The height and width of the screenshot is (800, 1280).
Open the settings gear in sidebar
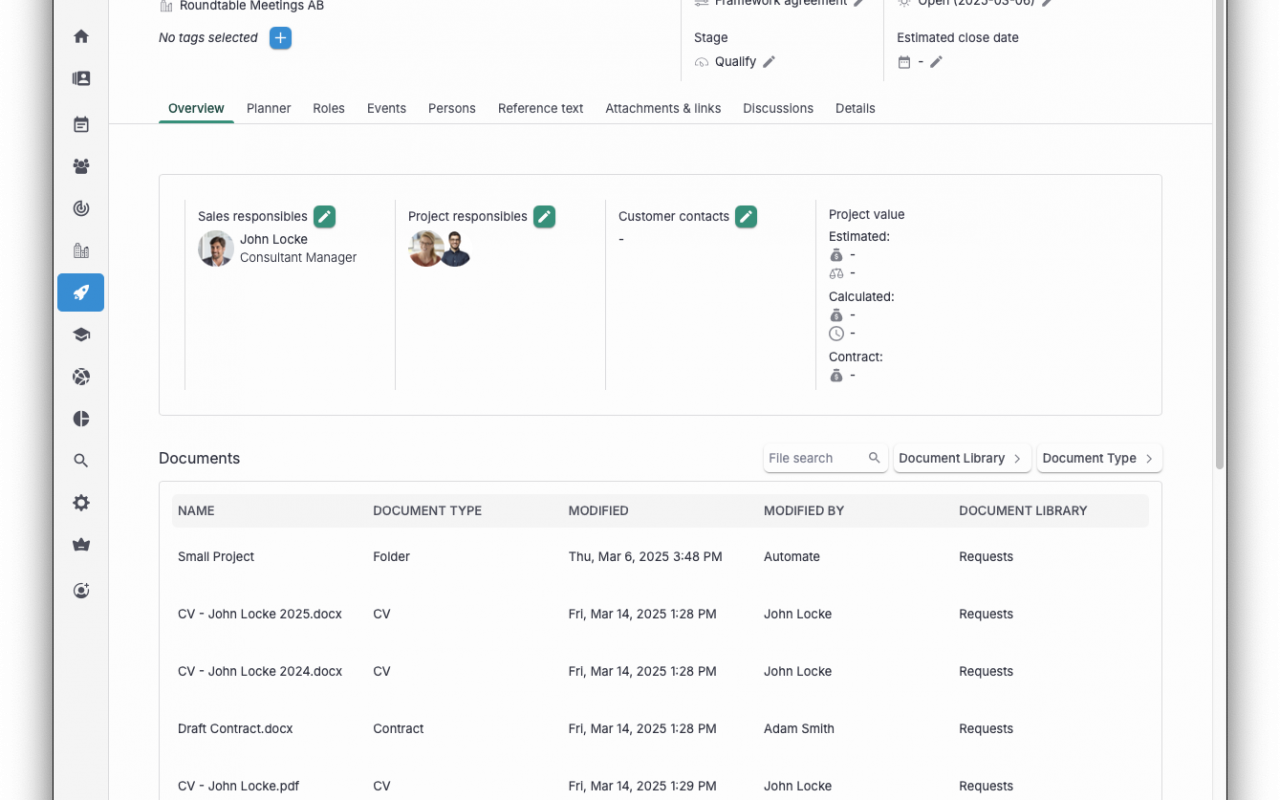[81, 503]
